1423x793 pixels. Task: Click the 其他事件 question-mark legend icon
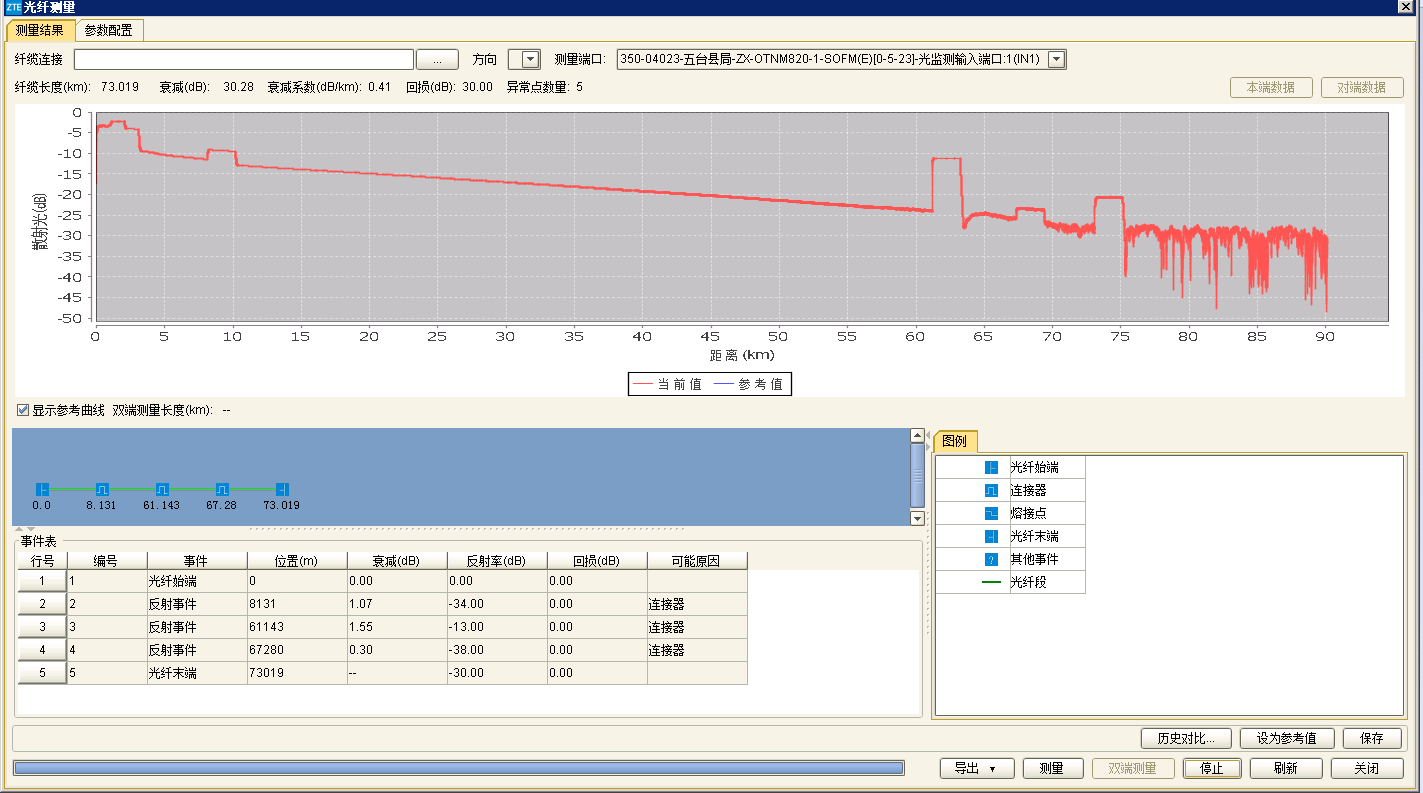(991, 559)
